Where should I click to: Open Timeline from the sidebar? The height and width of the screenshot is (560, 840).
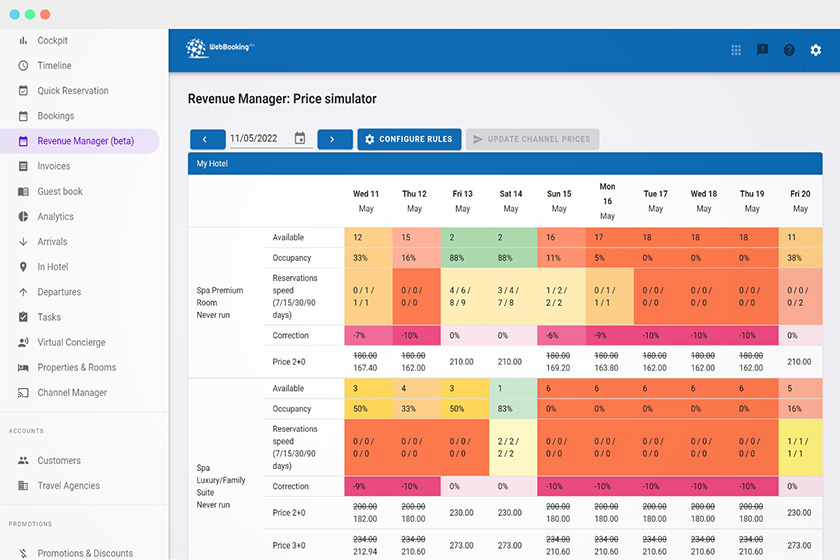[x=54, y=65]
